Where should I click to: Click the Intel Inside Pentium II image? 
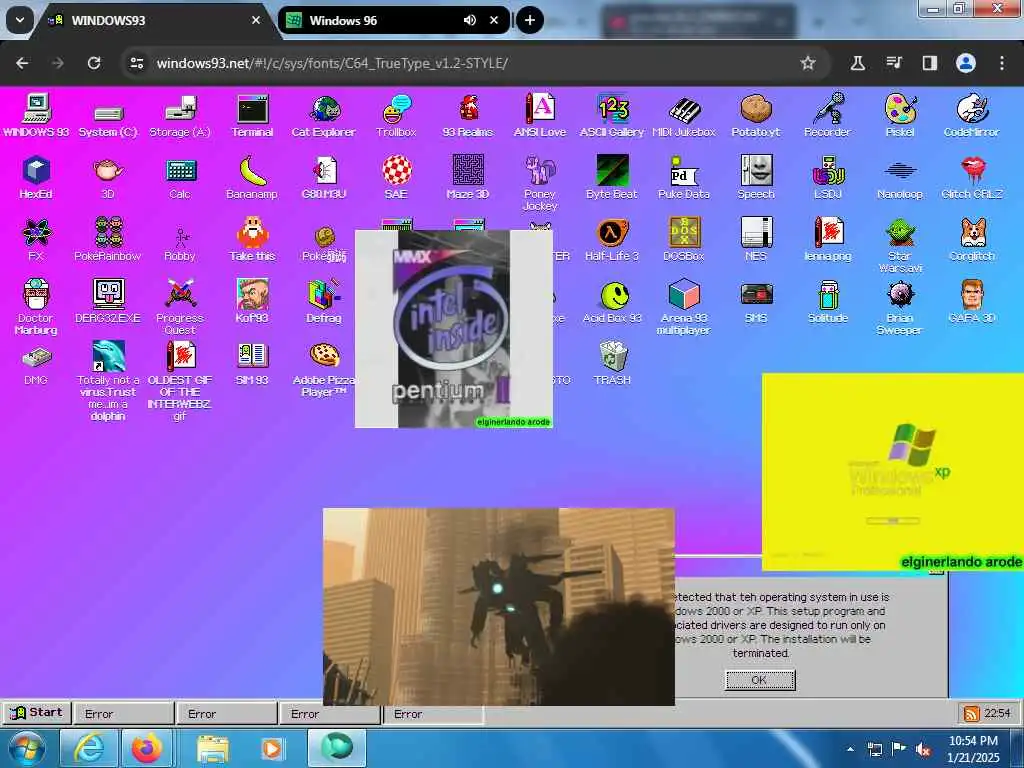coord(454,328)
